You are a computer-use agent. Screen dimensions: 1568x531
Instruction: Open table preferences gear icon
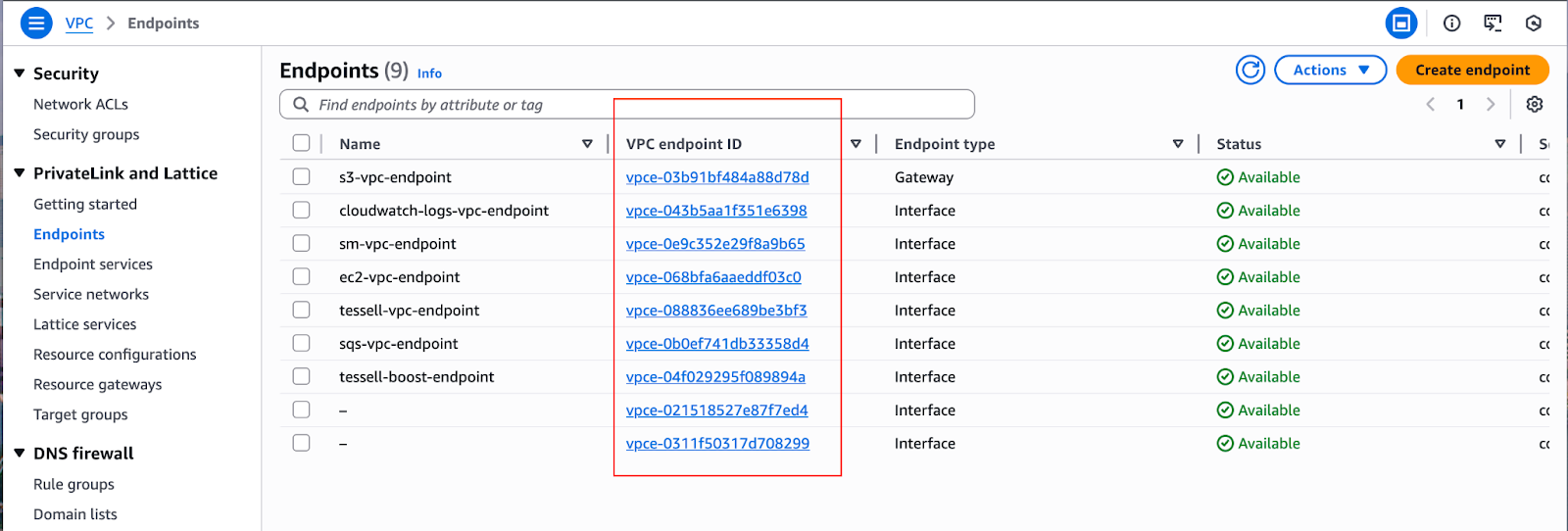pos(1534,105)
